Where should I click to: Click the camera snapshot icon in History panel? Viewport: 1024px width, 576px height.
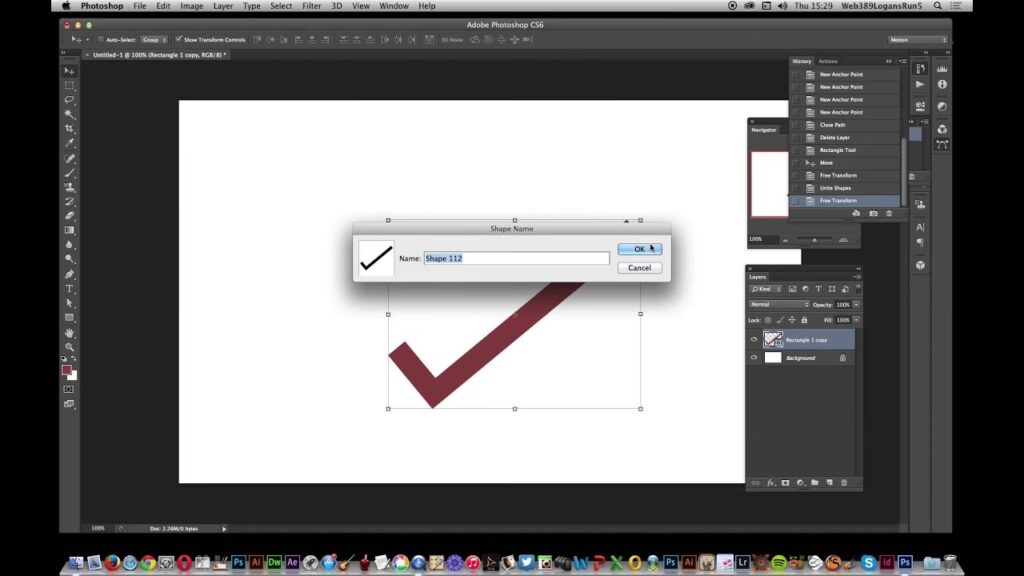click(x=873, y=213)
